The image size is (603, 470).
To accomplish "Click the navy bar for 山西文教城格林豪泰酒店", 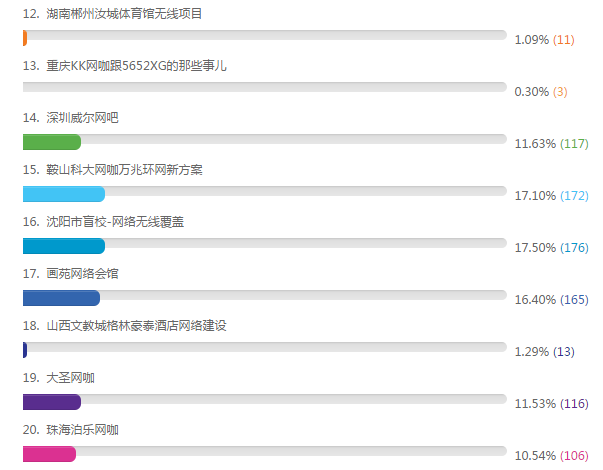I will 25,350.
